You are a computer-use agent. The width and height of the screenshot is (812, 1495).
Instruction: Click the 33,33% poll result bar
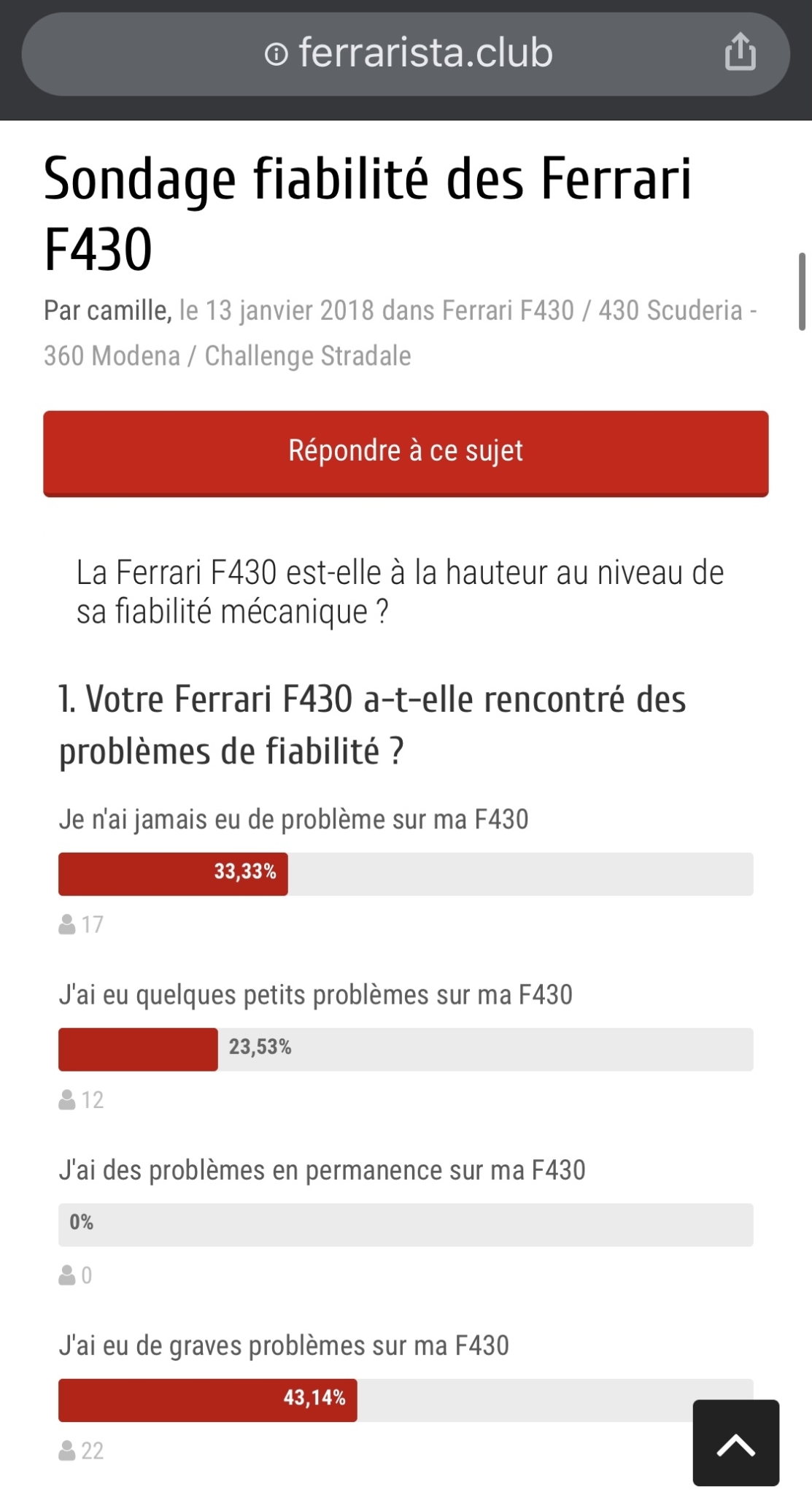point(406,874)
